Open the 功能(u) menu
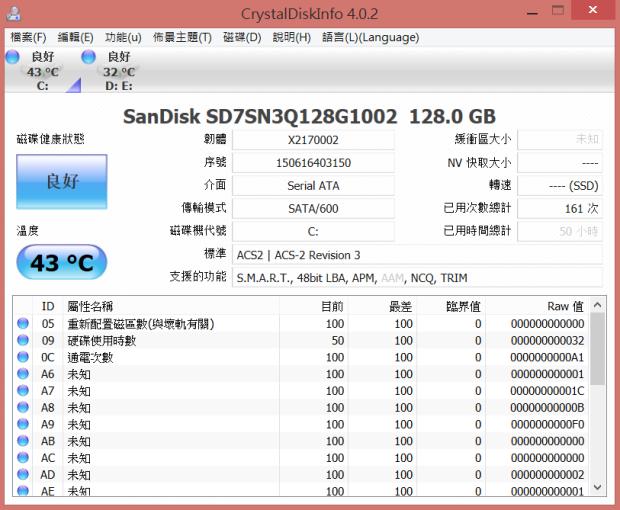The image size is (620, 510). point(123,37)
